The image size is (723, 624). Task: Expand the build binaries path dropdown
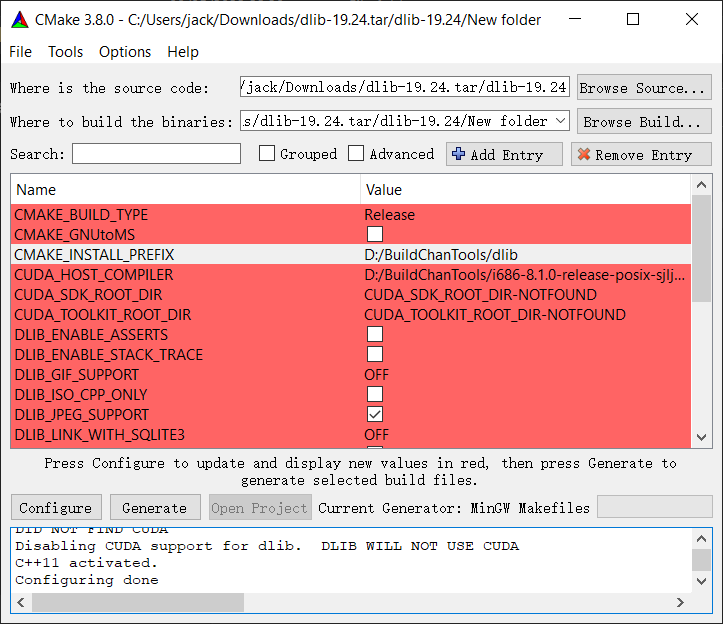coord(559,121)
